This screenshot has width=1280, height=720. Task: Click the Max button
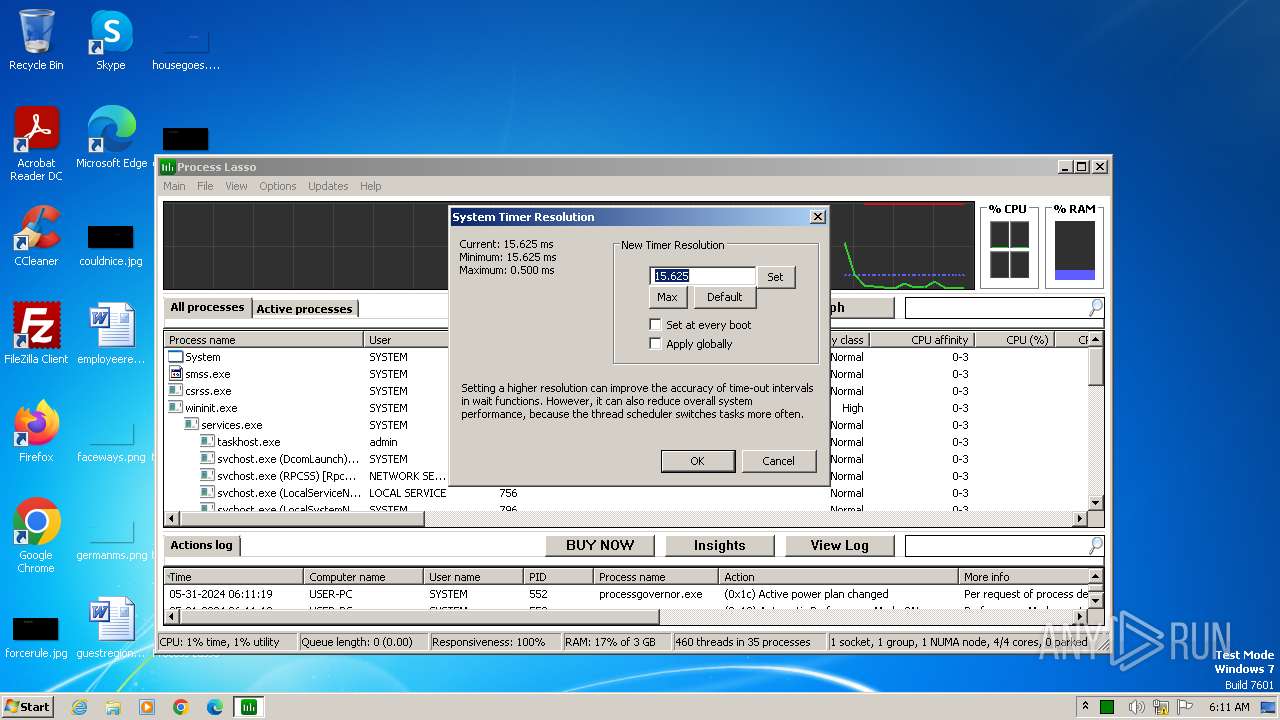coord(667,297)
